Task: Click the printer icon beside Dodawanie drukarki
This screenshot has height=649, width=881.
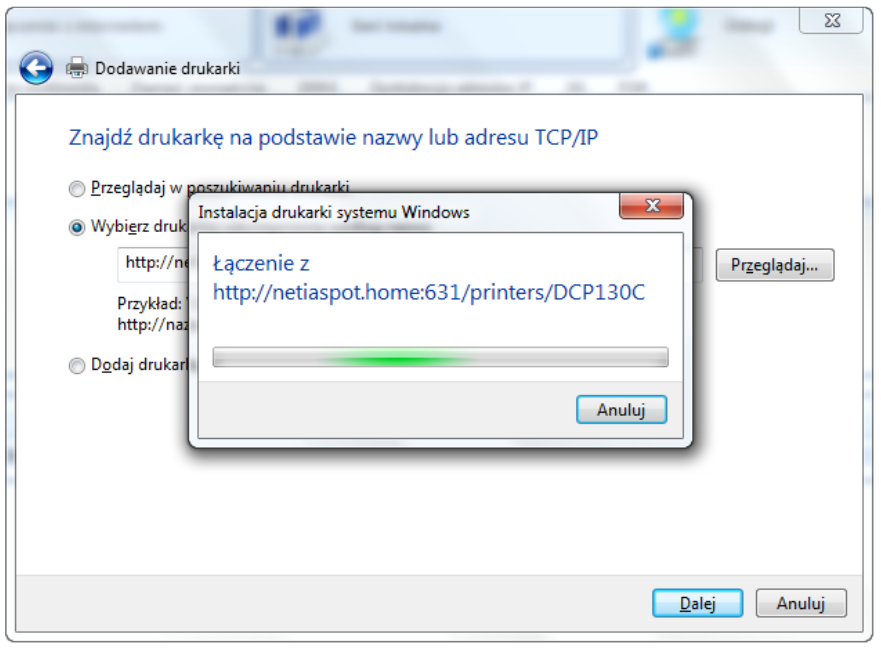Action: [77, 68]
